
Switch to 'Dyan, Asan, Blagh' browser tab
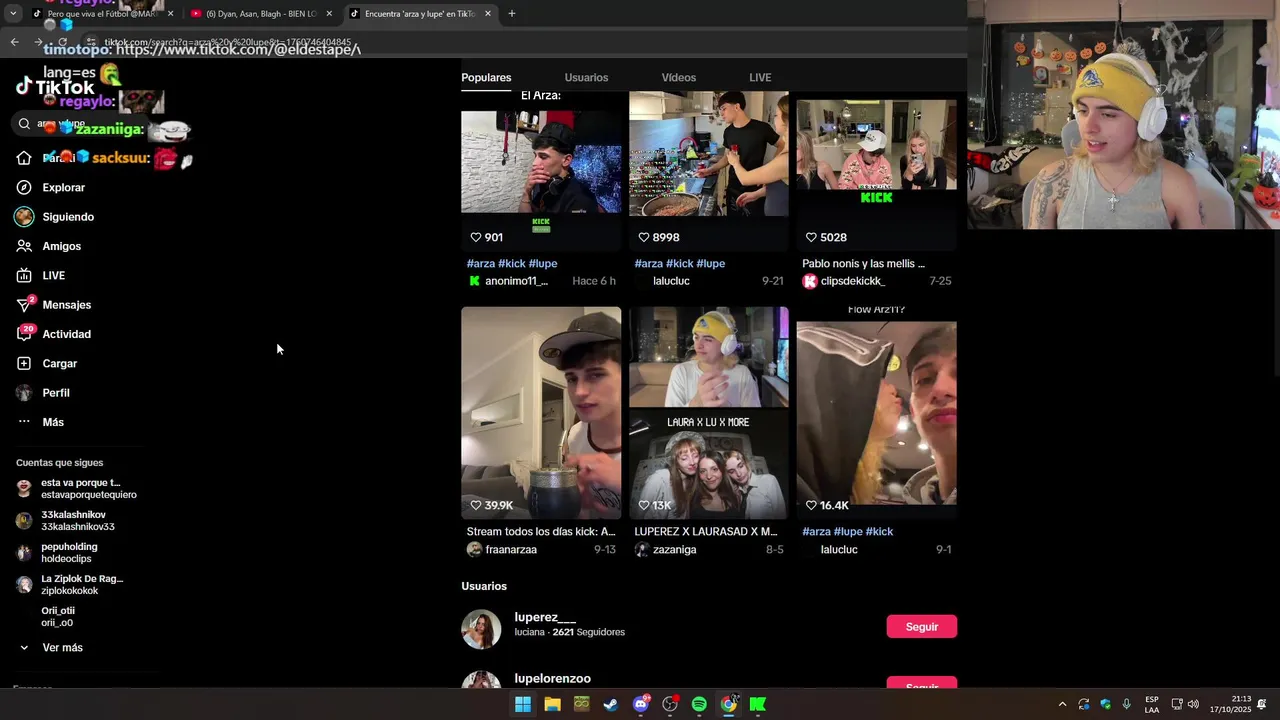click(262, 14)
